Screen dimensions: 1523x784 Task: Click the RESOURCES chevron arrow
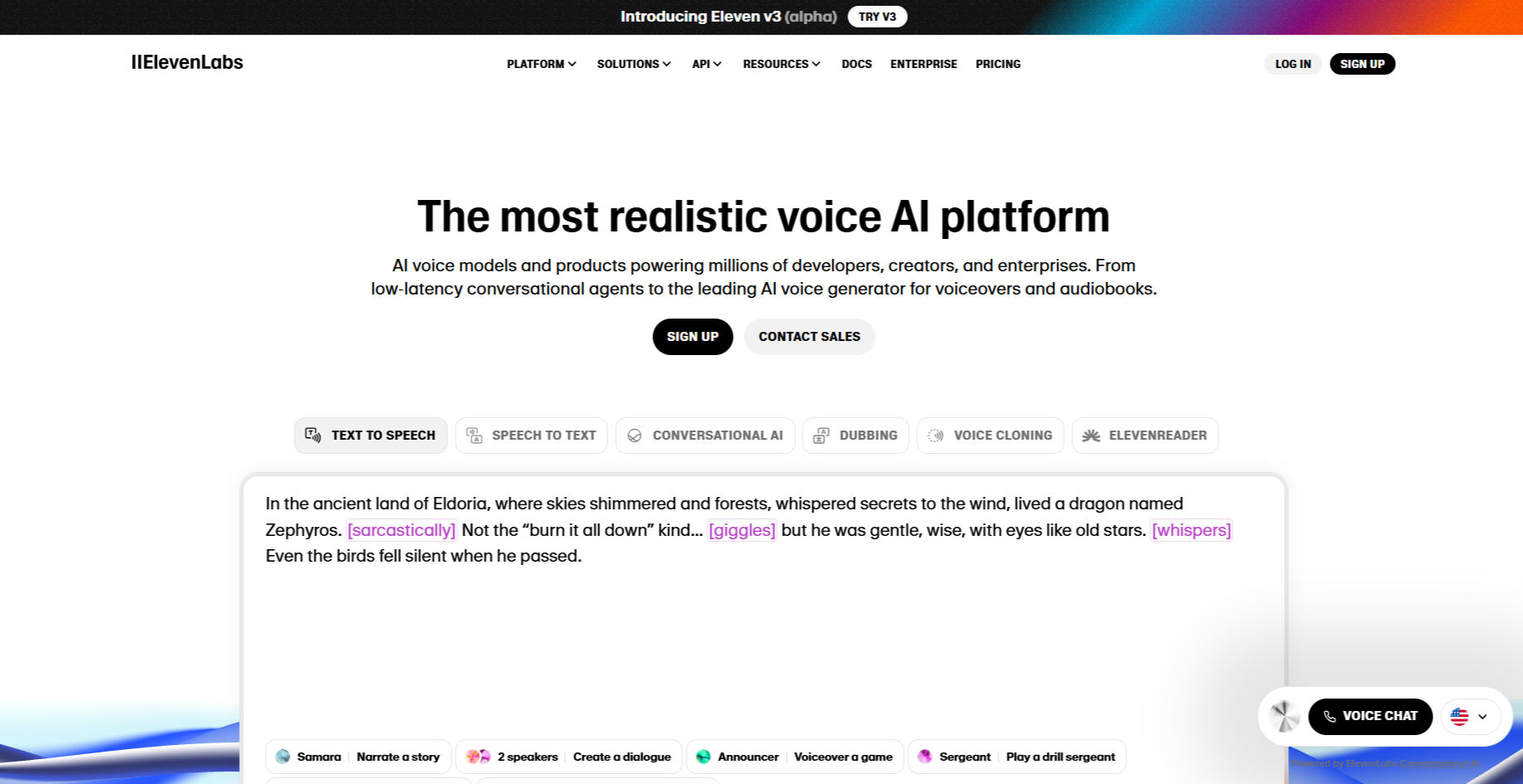click(x=816, y=64)
